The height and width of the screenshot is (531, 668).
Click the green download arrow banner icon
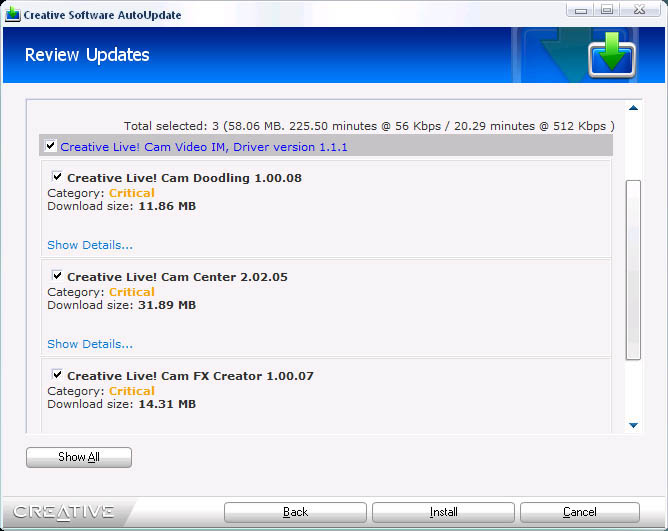coord(612,55)
